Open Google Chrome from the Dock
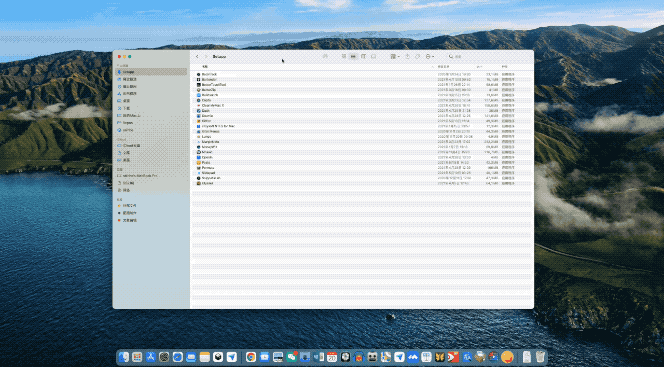Screen dimensions: 664x367 tap(251, 357)
